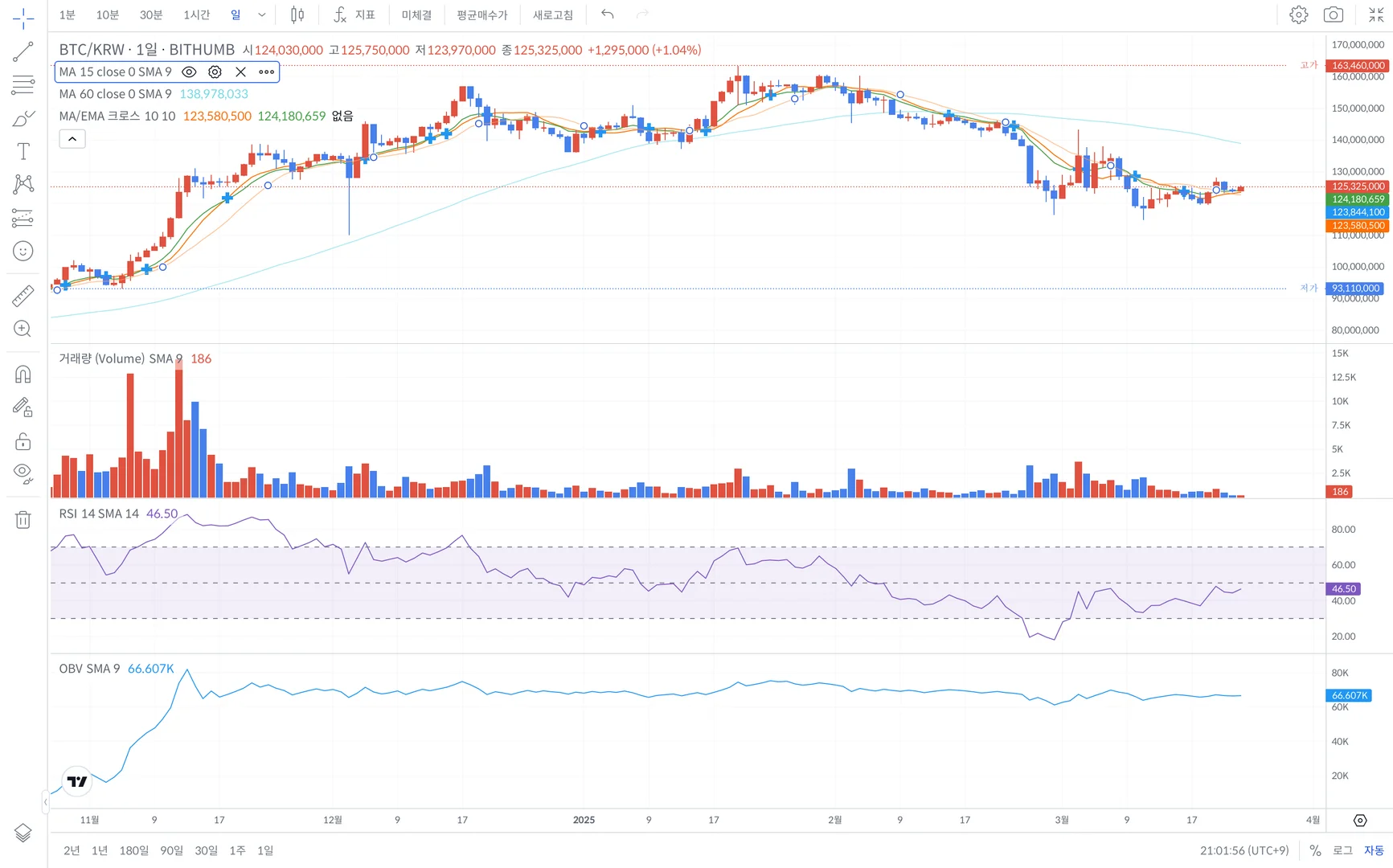Remove the MA 15 indicator with X
The height and width of the screenshot is (868, 1393).
point(240,72)
